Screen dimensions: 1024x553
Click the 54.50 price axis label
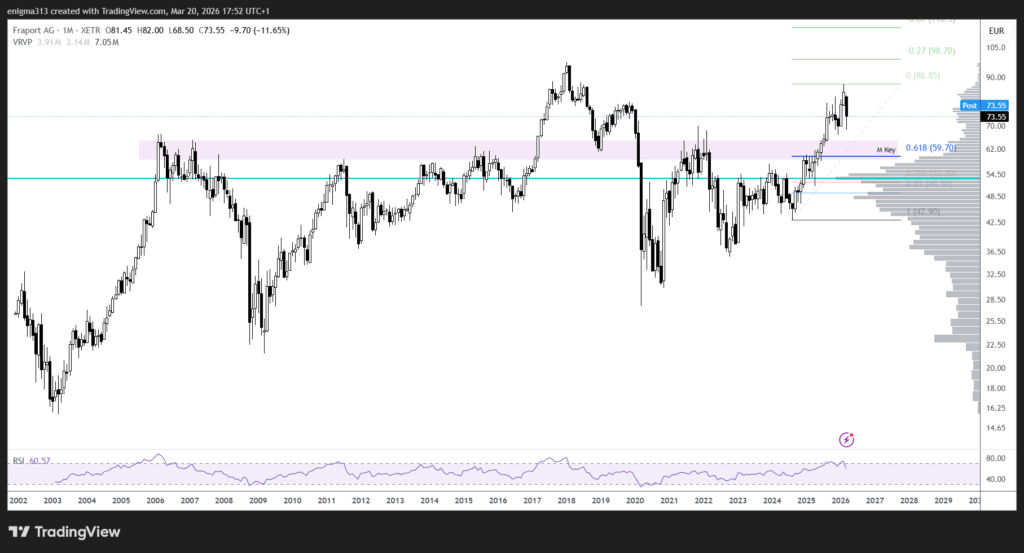(x=995, y=174)
